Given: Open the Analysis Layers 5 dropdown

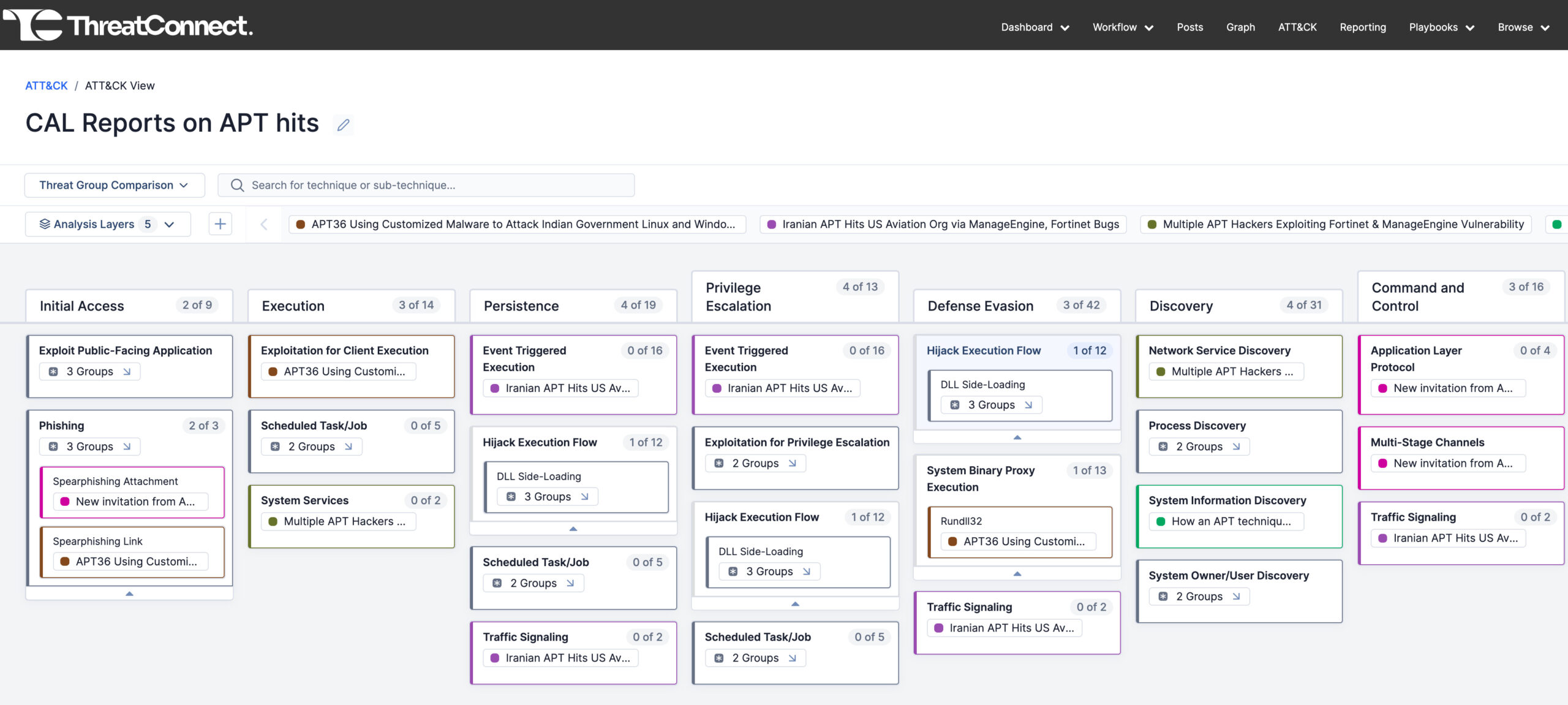Looking at the screenshot, I should pyautogui.click(x=108, y=224).
